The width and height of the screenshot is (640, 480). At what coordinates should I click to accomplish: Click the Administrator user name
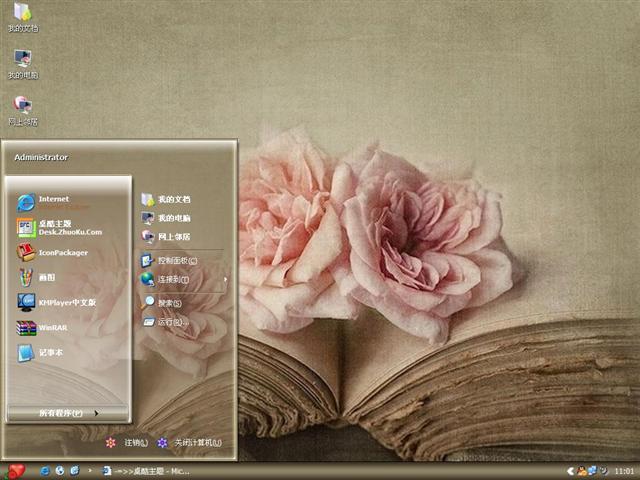click(x=41, y=157)
